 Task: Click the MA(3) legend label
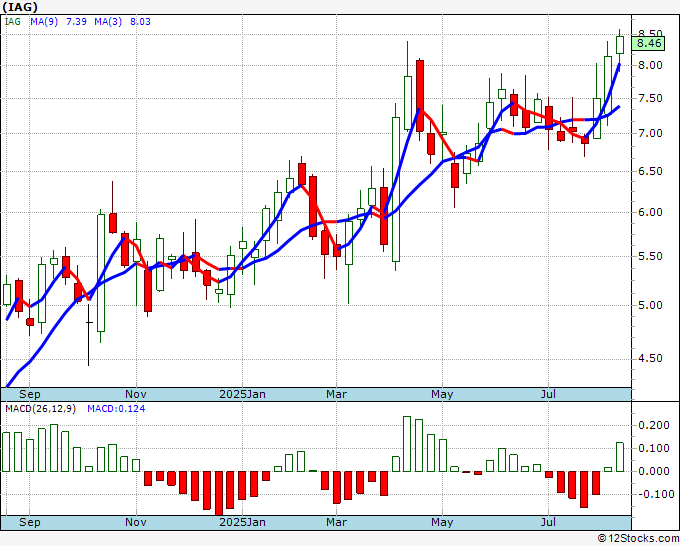tap(108, 21)
